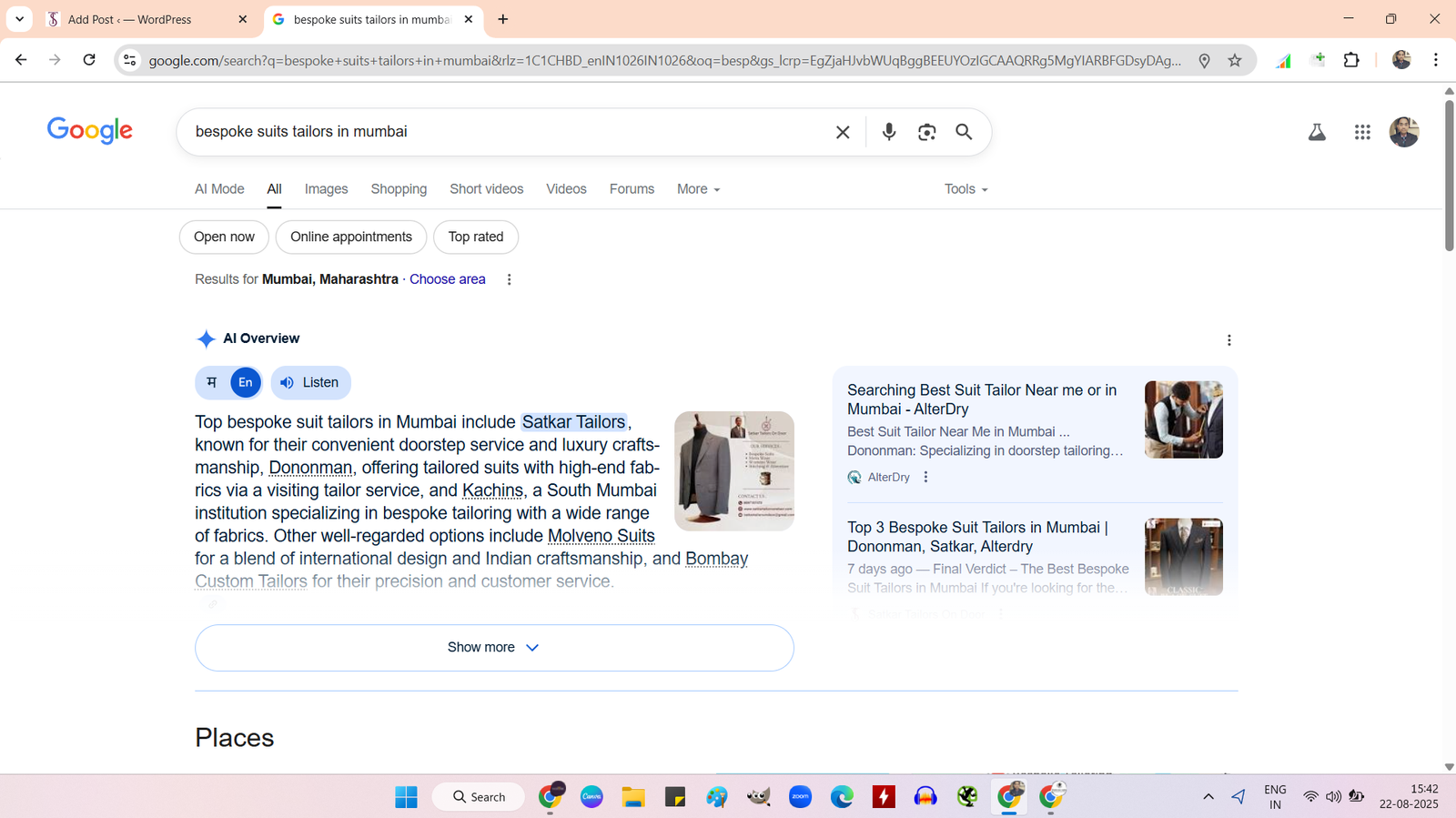Open AlterDry Best Suit Tailor article

(x=982, y=399)
